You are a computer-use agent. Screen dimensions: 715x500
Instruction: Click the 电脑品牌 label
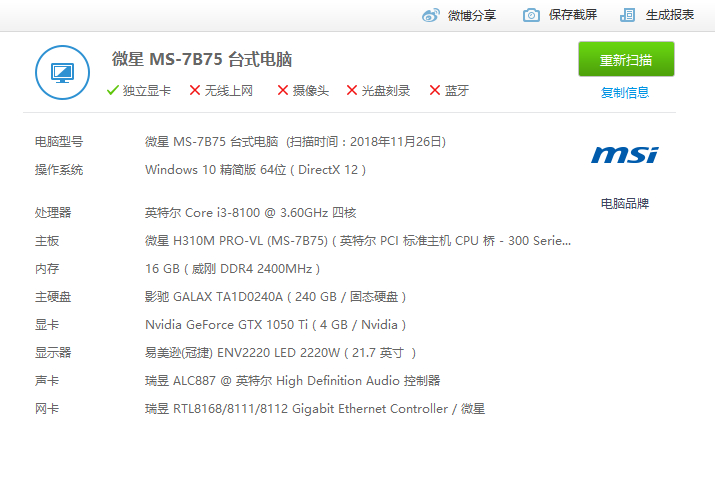[625, 203]
